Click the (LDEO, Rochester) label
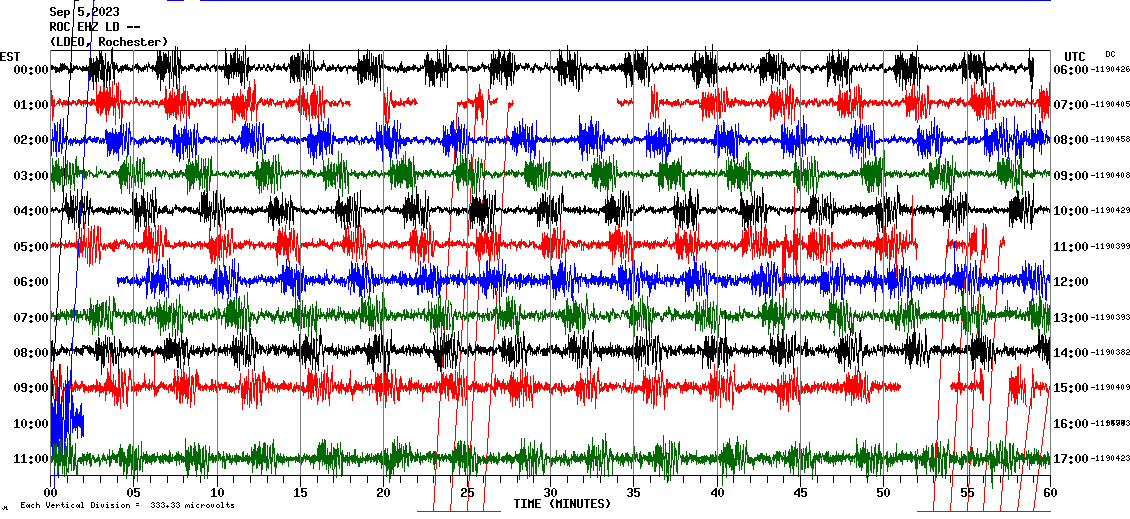This screenshot has width=1130, height=519. 109,42
